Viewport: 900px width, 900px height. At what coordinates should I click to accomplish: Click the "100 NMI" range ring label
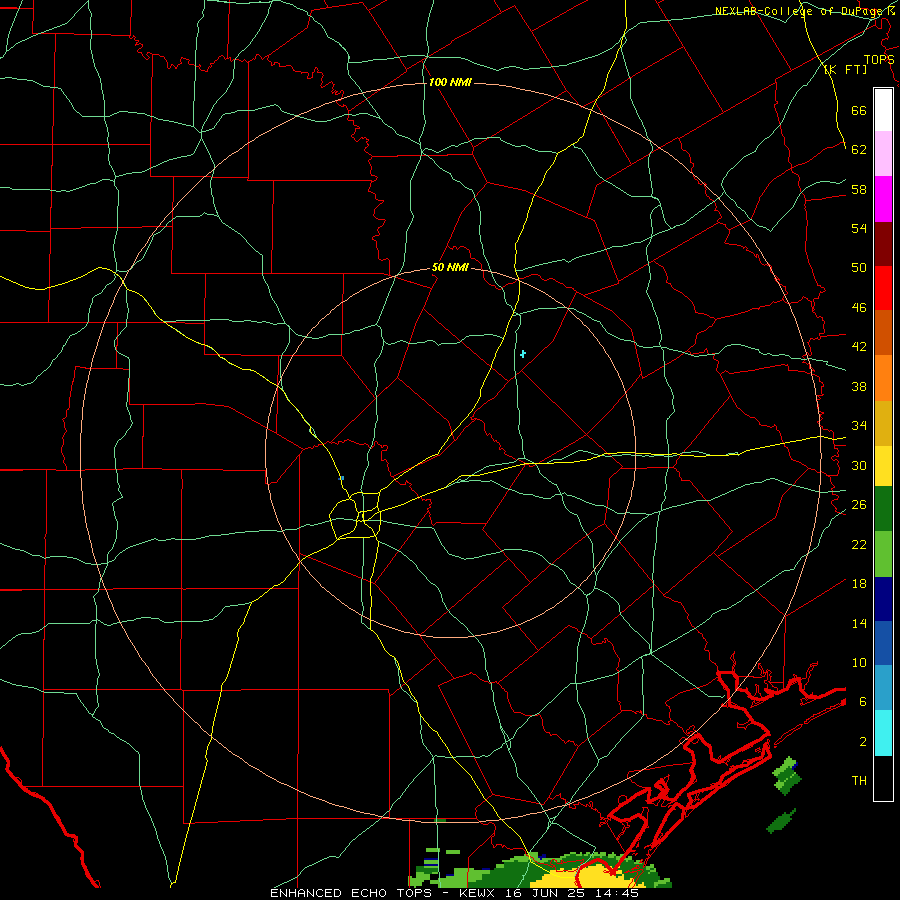pos(450,82)
